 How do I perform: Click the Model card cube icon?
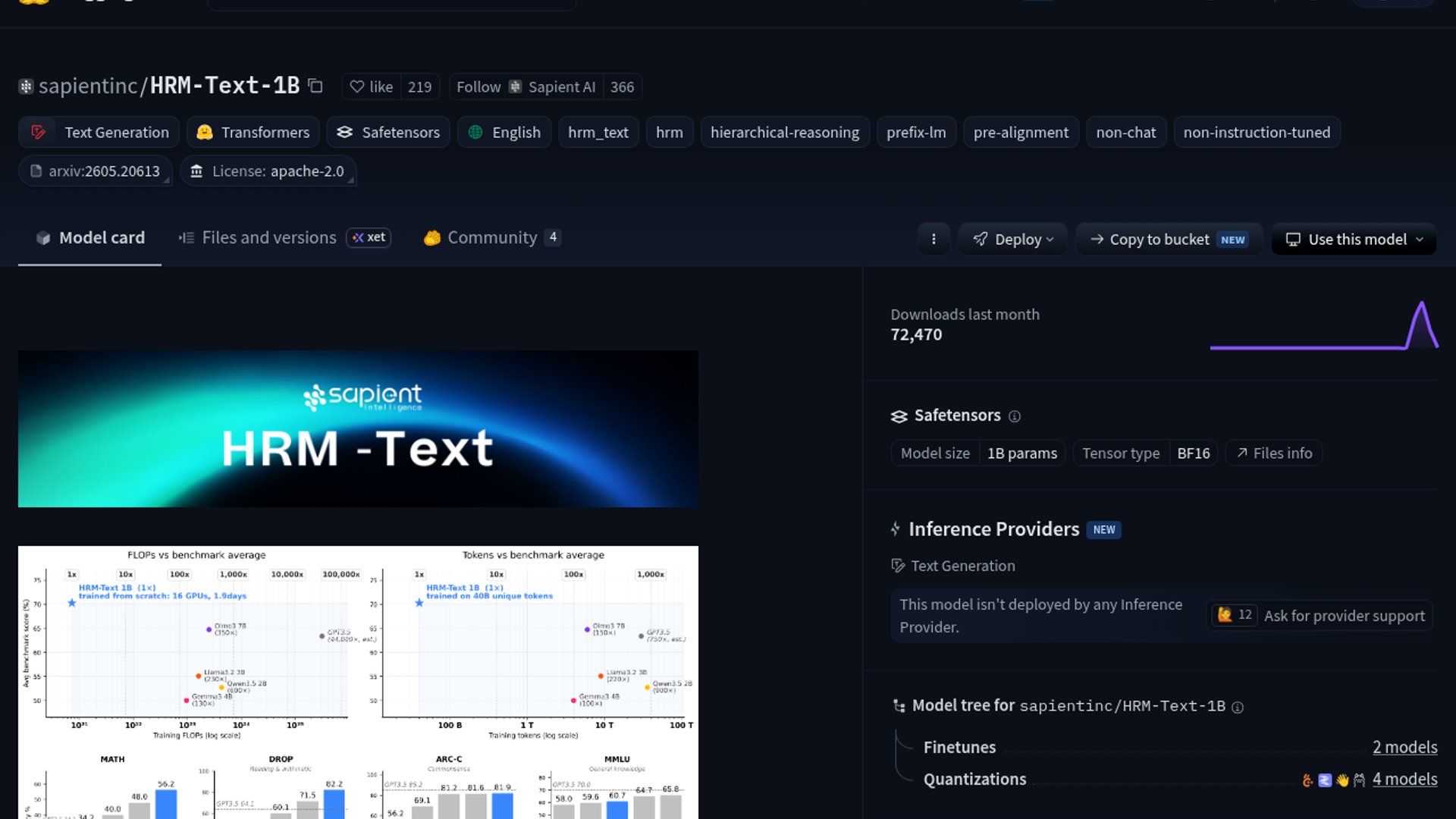click(x=43, y=238)
